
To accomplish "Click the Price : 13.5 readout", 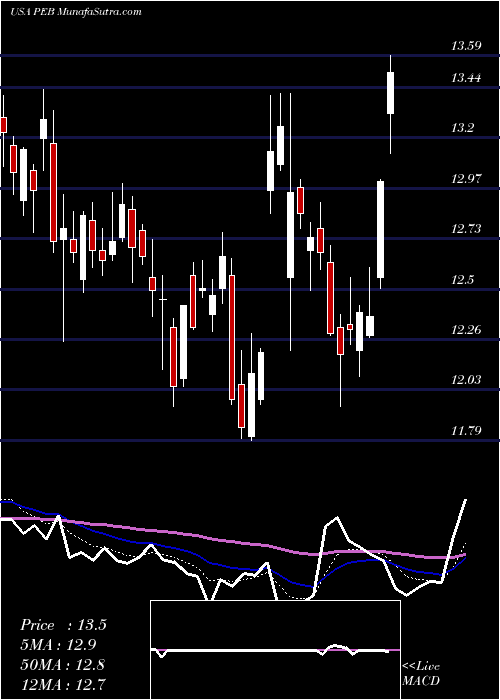I will click(63, 625).
